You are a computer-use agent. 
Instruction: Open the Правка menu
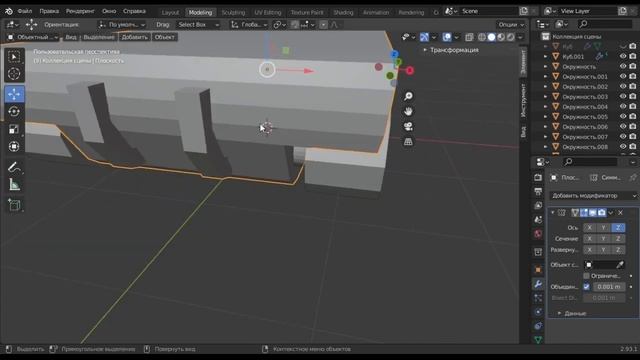[x=49, y=11]
